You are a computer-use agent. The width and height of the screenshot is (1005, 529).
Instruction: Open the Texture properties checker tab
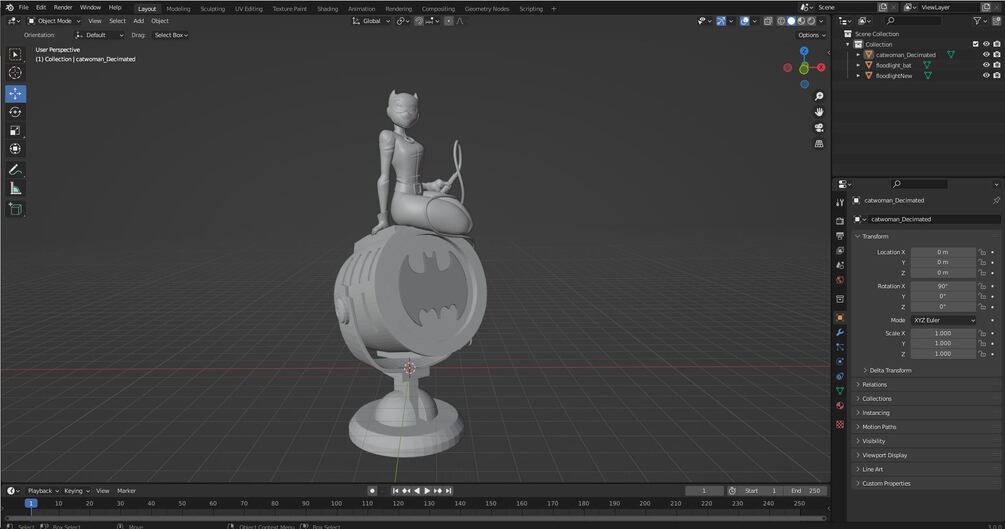[840, 424]
